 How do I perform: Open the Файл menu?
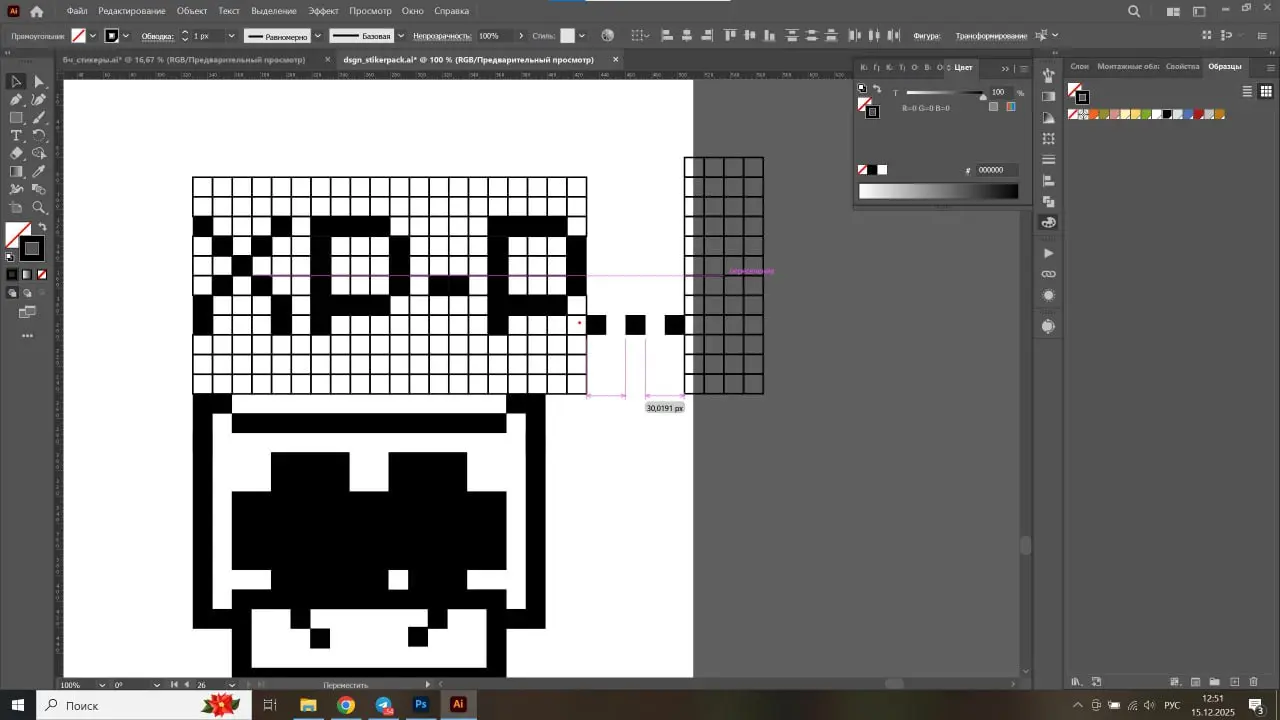coord(77,11)
